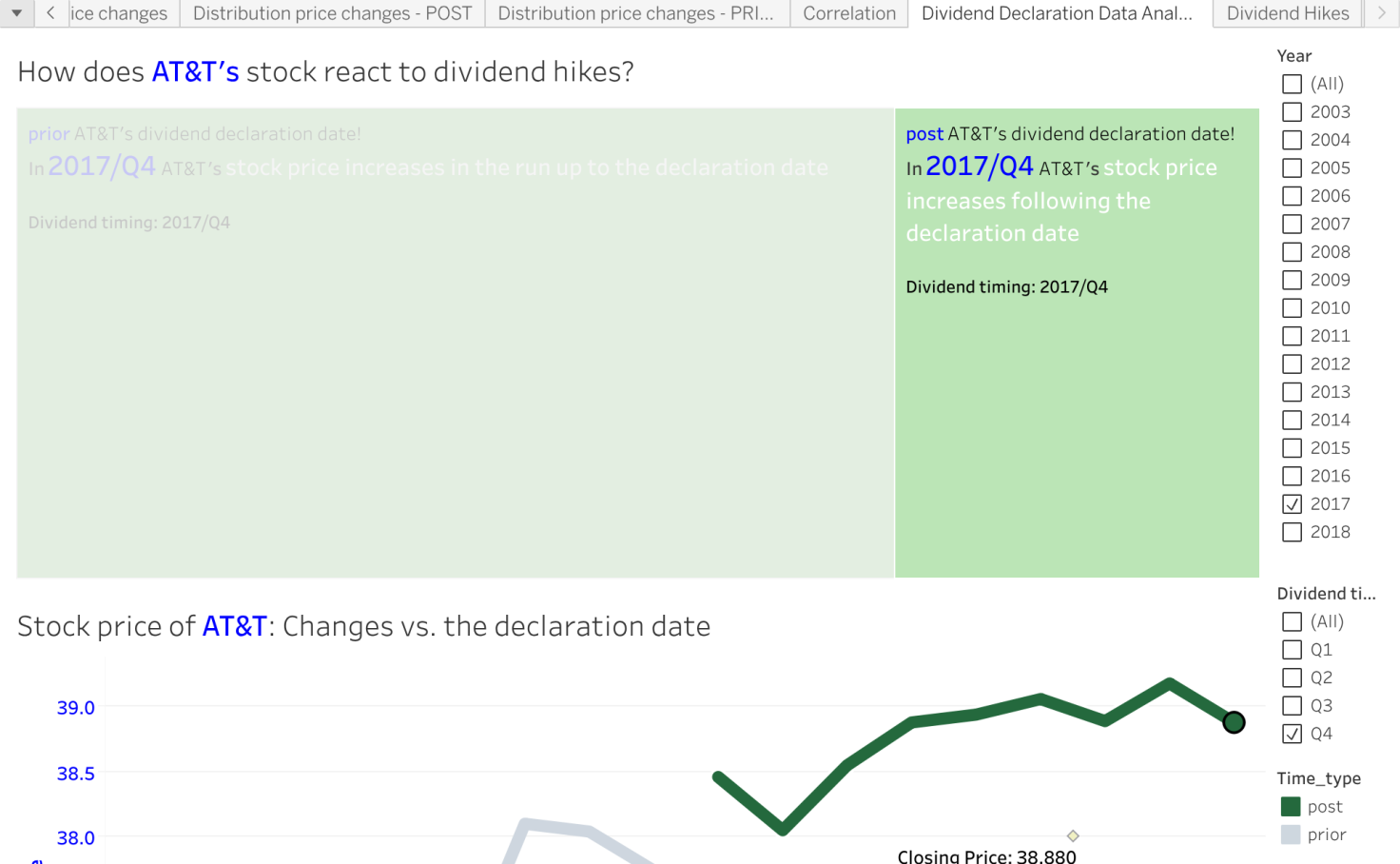Click the dark green post legend swatch

coord(1291,807)
